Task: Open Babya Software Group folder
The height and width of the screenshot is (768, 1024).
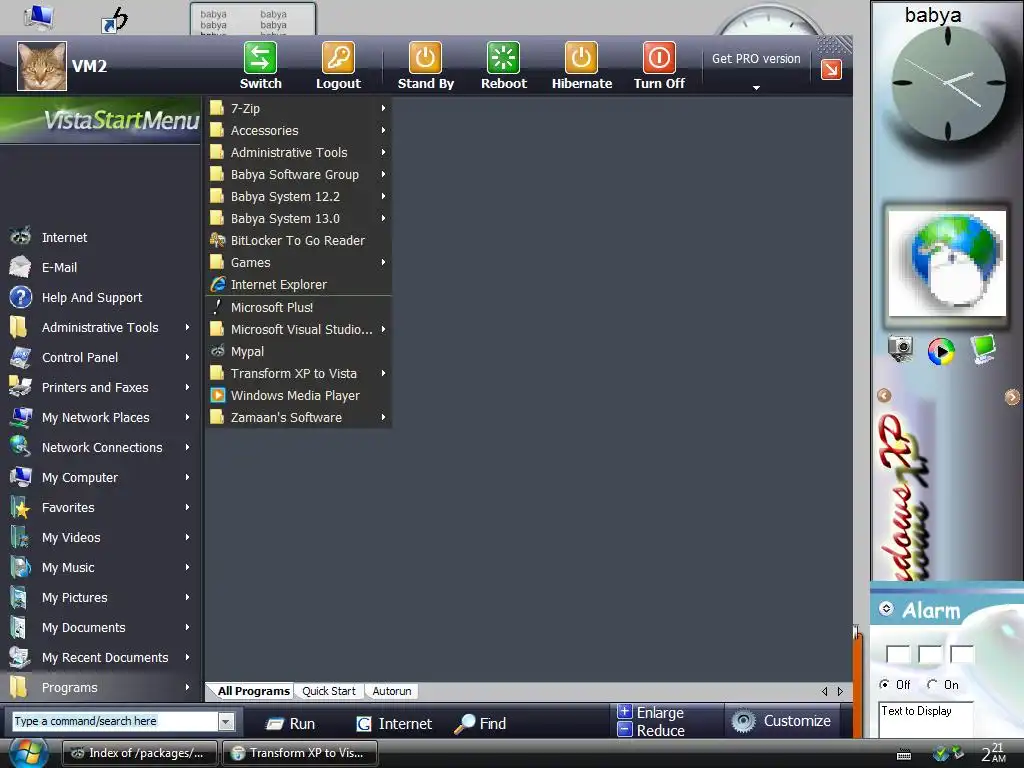Action: (x=295, y=174)
